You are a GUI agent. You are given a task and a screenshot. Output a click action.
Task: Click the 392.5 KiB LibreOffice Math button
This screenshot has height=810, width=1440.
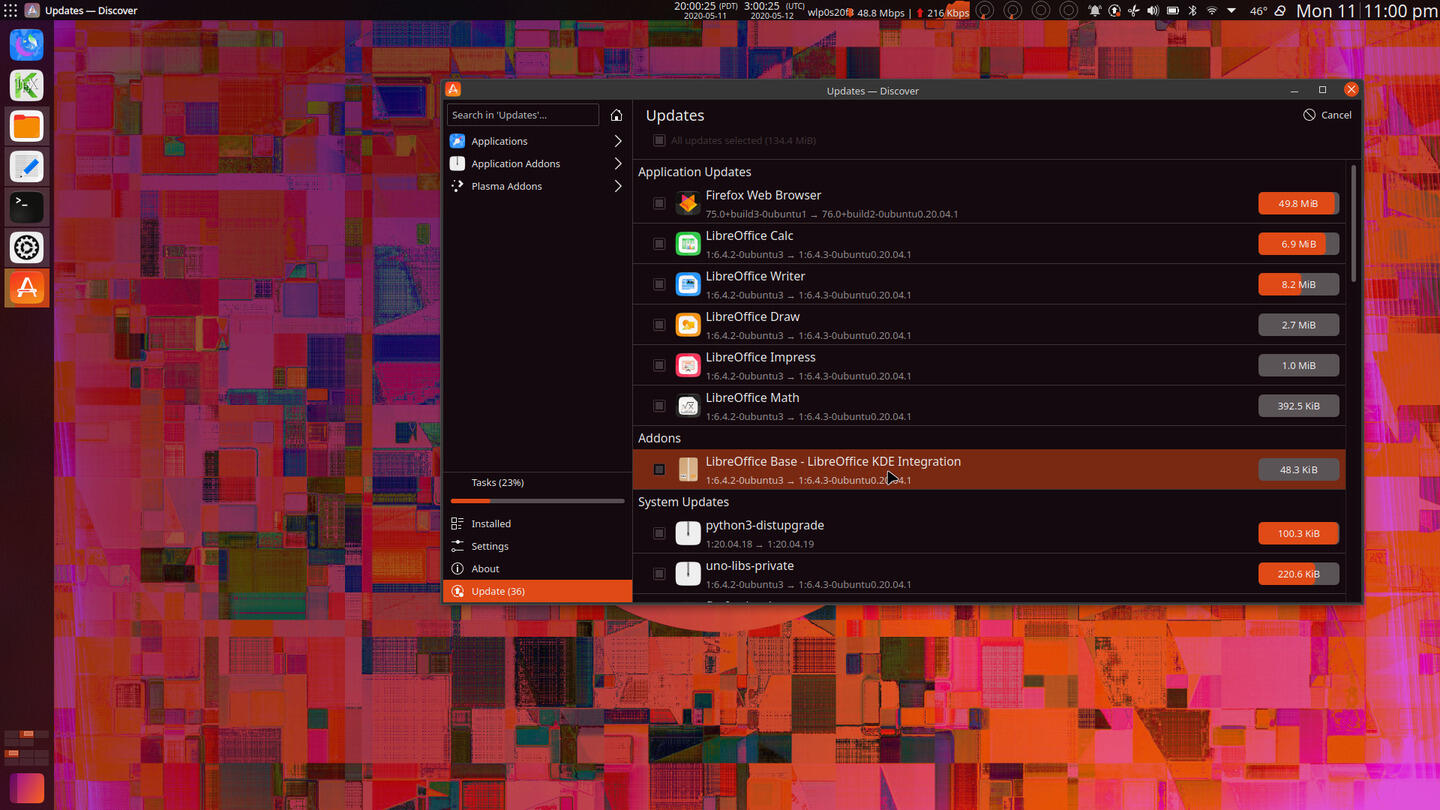click(1298, 406)
